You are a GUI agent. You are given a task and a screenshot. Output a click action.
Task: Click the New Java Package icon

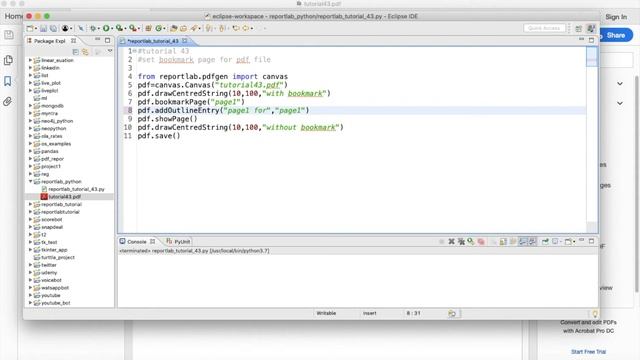coord(149,28)
